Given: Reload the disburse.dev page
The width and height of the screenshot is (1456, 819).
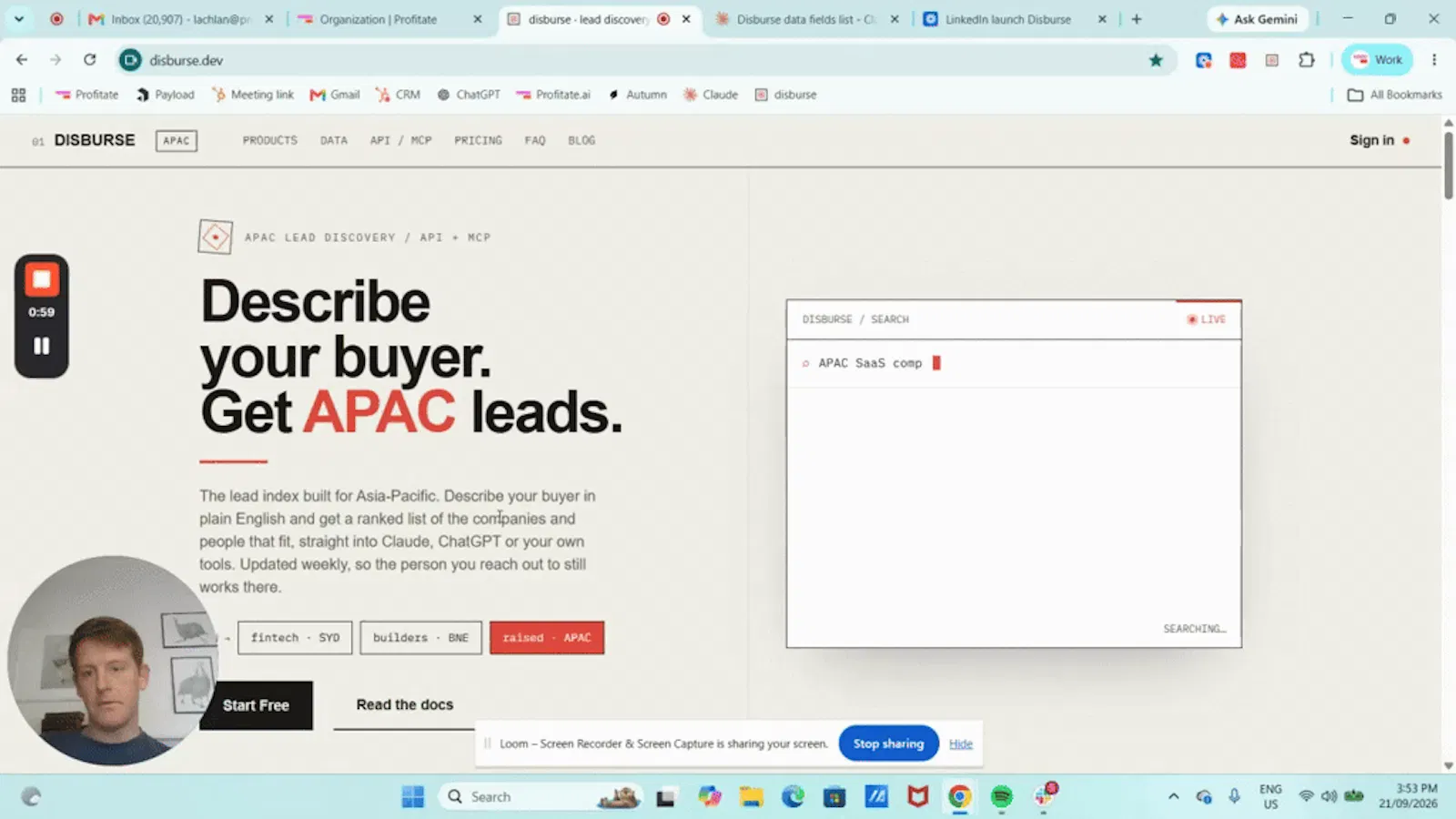Looking at the screenshot, I should click(x=89, y=60).
